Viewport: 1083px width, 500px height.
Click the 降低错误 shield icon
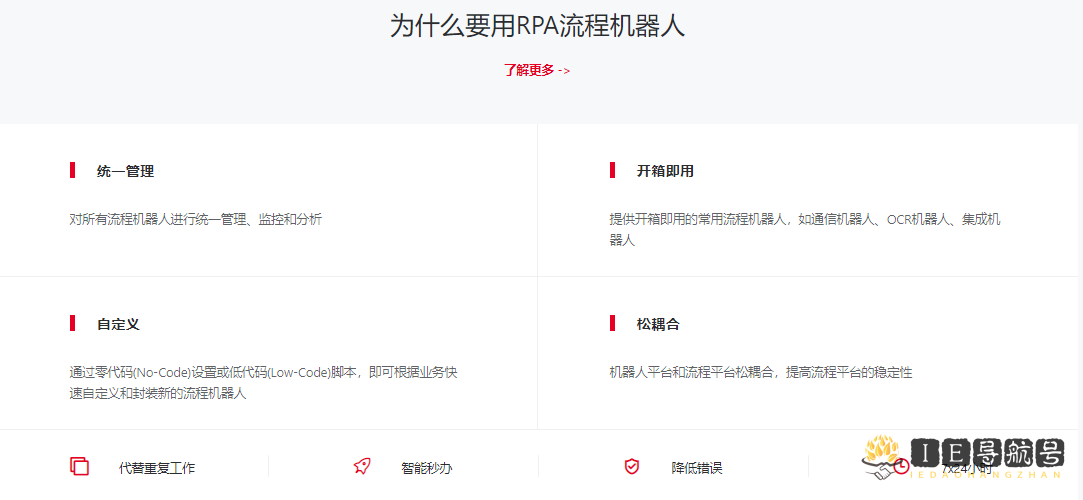click(x=631, y=466)
